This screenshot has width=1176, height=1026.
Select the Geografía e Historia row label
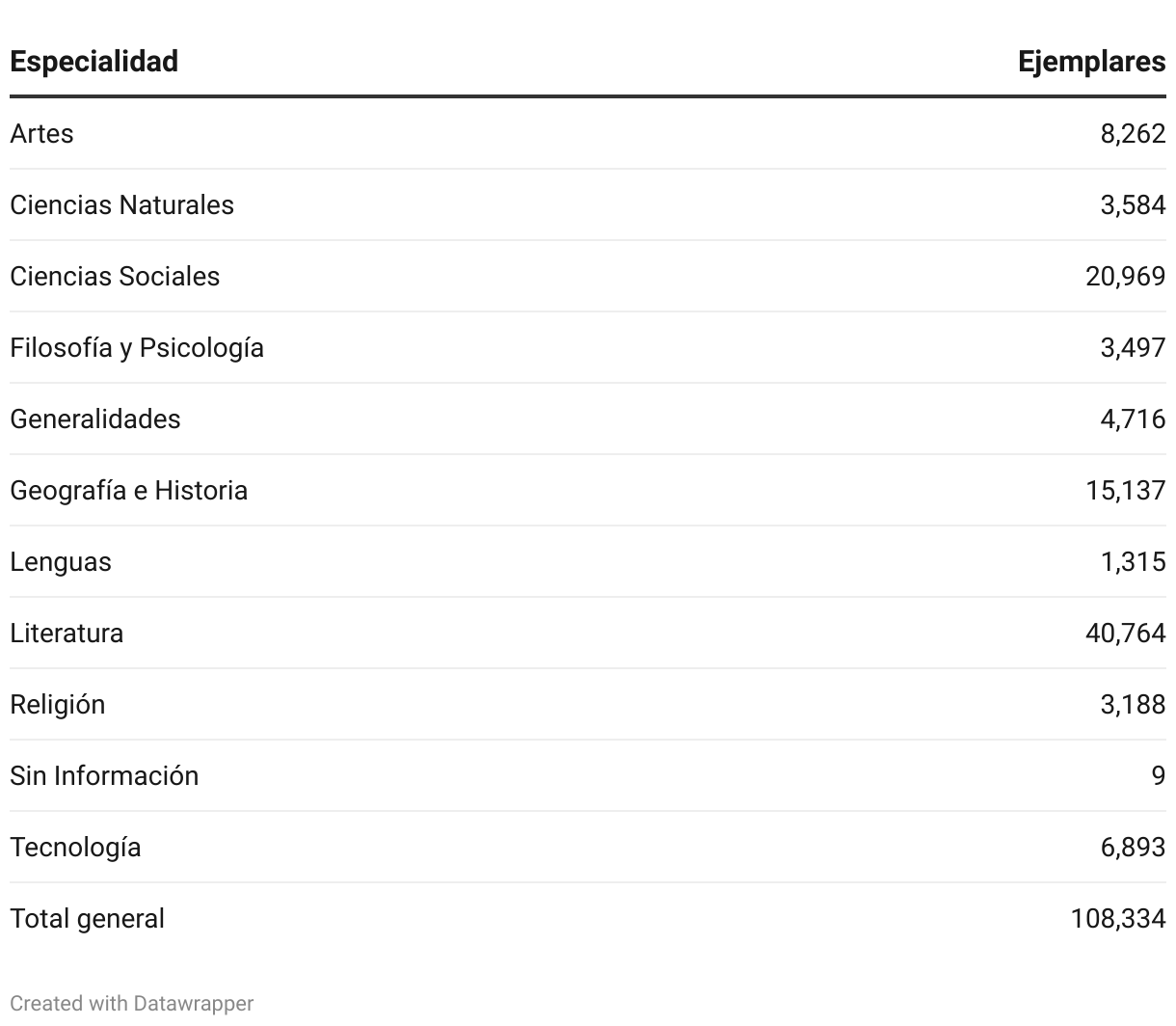[x=128, y=491]
